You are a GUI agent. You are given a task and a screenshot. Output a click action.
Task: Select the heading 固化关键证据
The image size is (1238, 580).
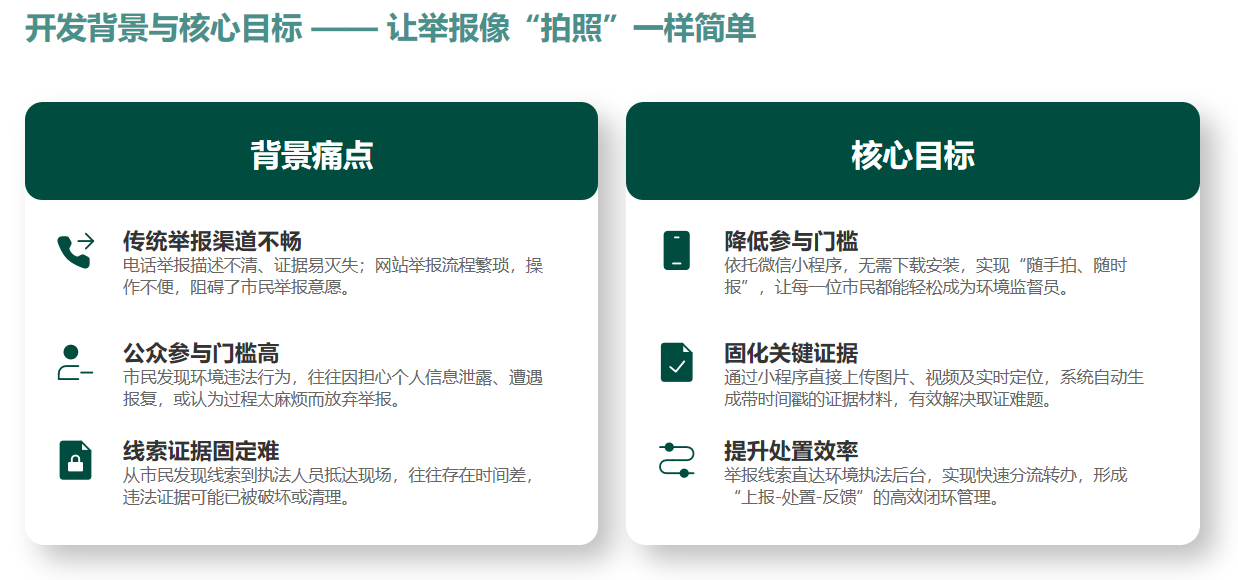coord(791,353)
